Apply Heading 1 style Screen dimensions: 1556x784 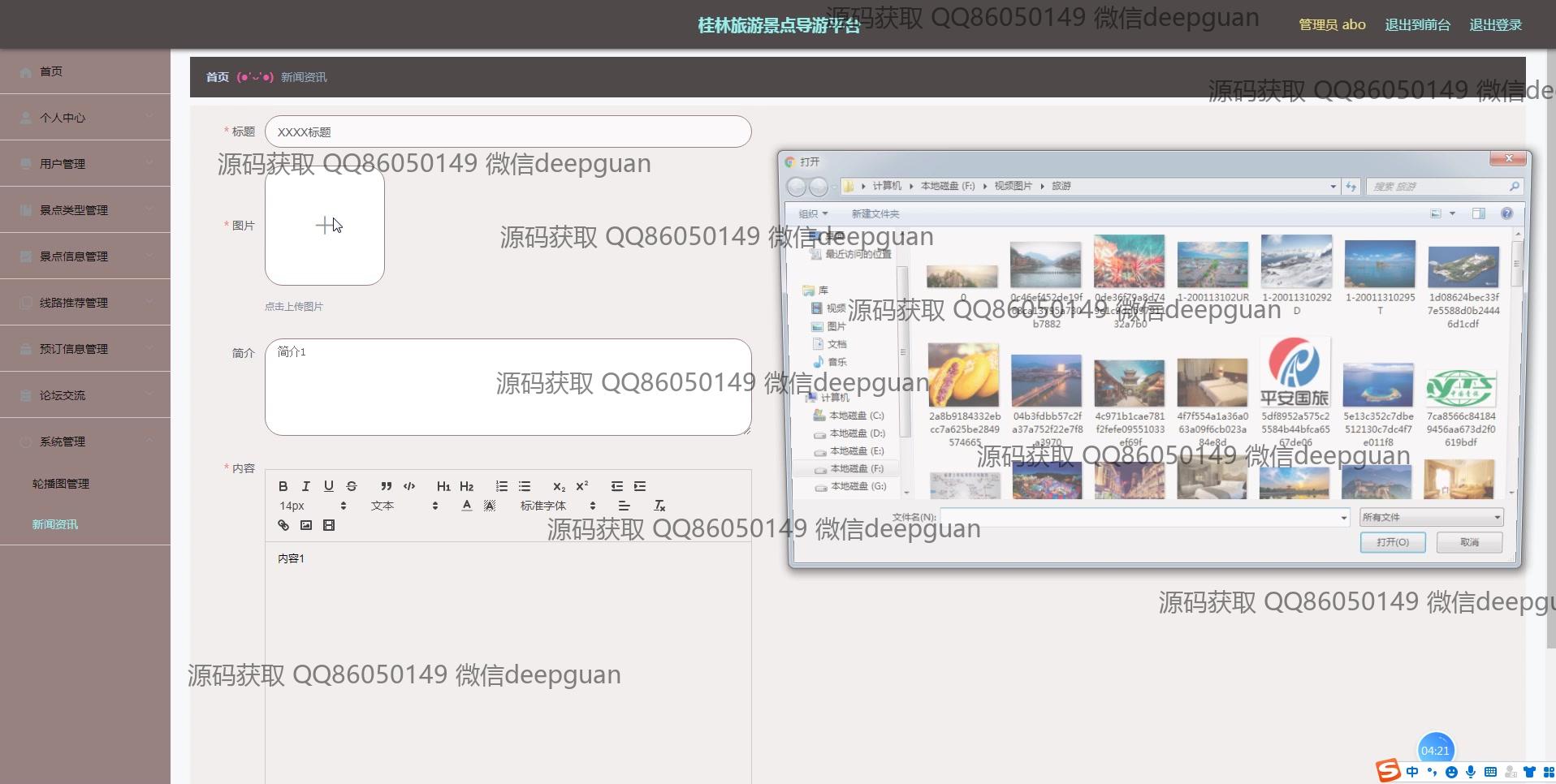[443, 486]
